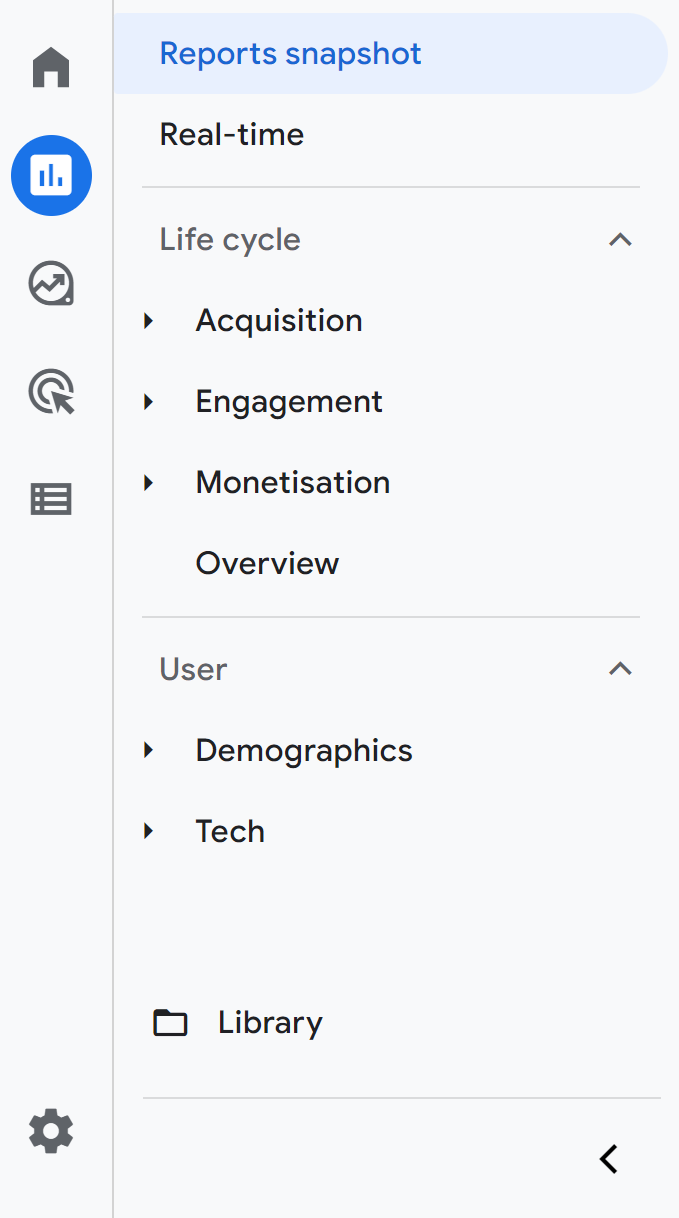Open the Advertising cursor-target icon
This screenshot has height=1218, width=679.
coord(51,391)
